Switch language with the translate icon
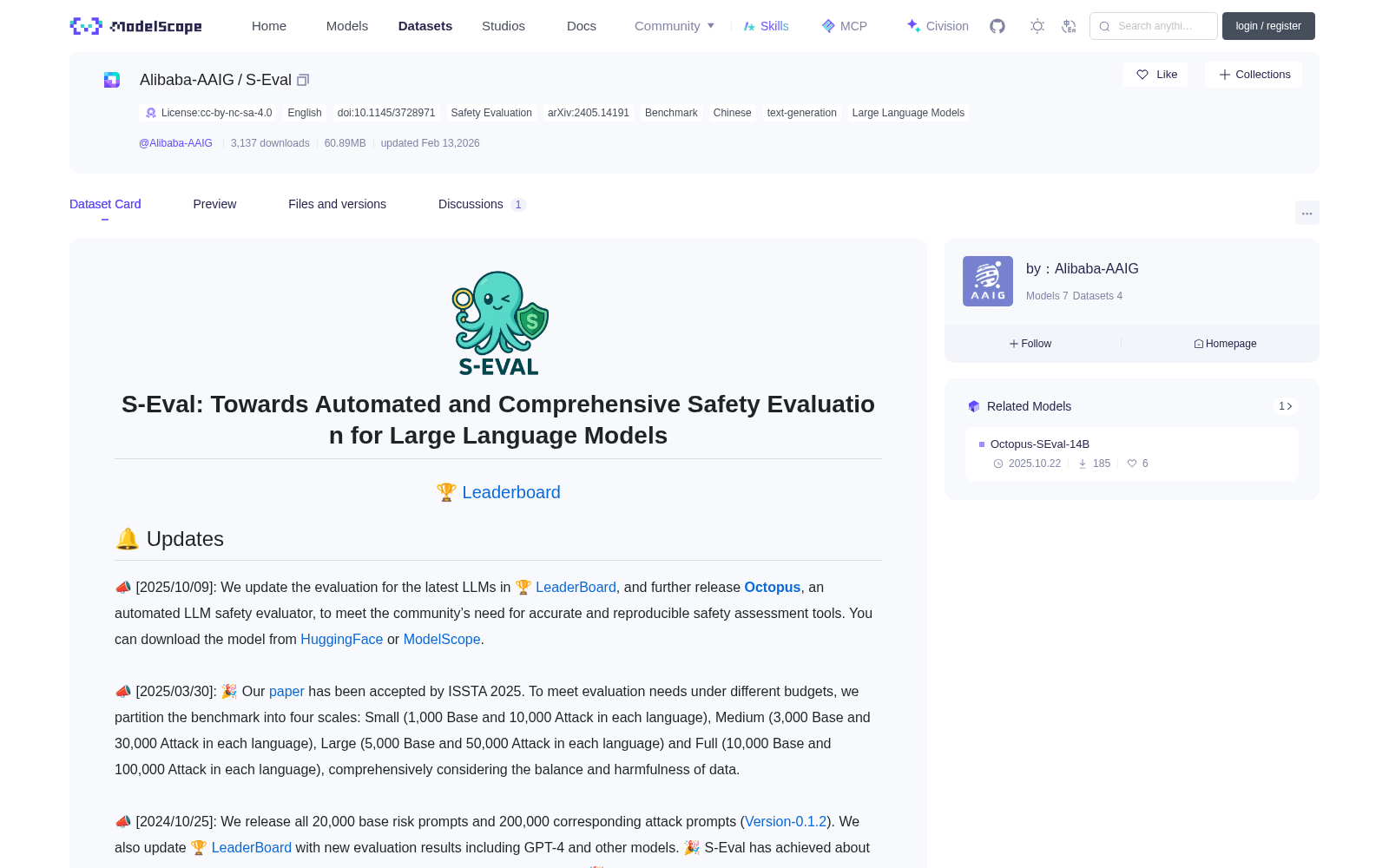The height and width of the screenshot is (868, 1389). [x=1070, y=26]
